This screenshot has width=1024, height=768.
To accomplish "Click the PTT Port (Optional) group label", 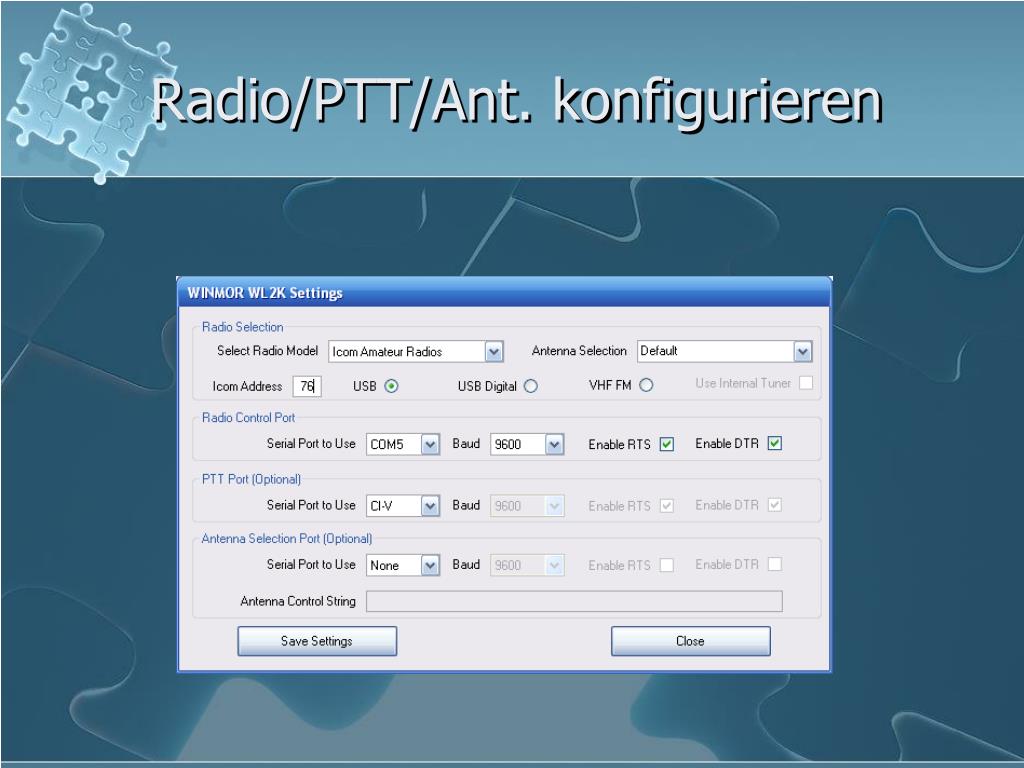I will [x=251, y=479].
